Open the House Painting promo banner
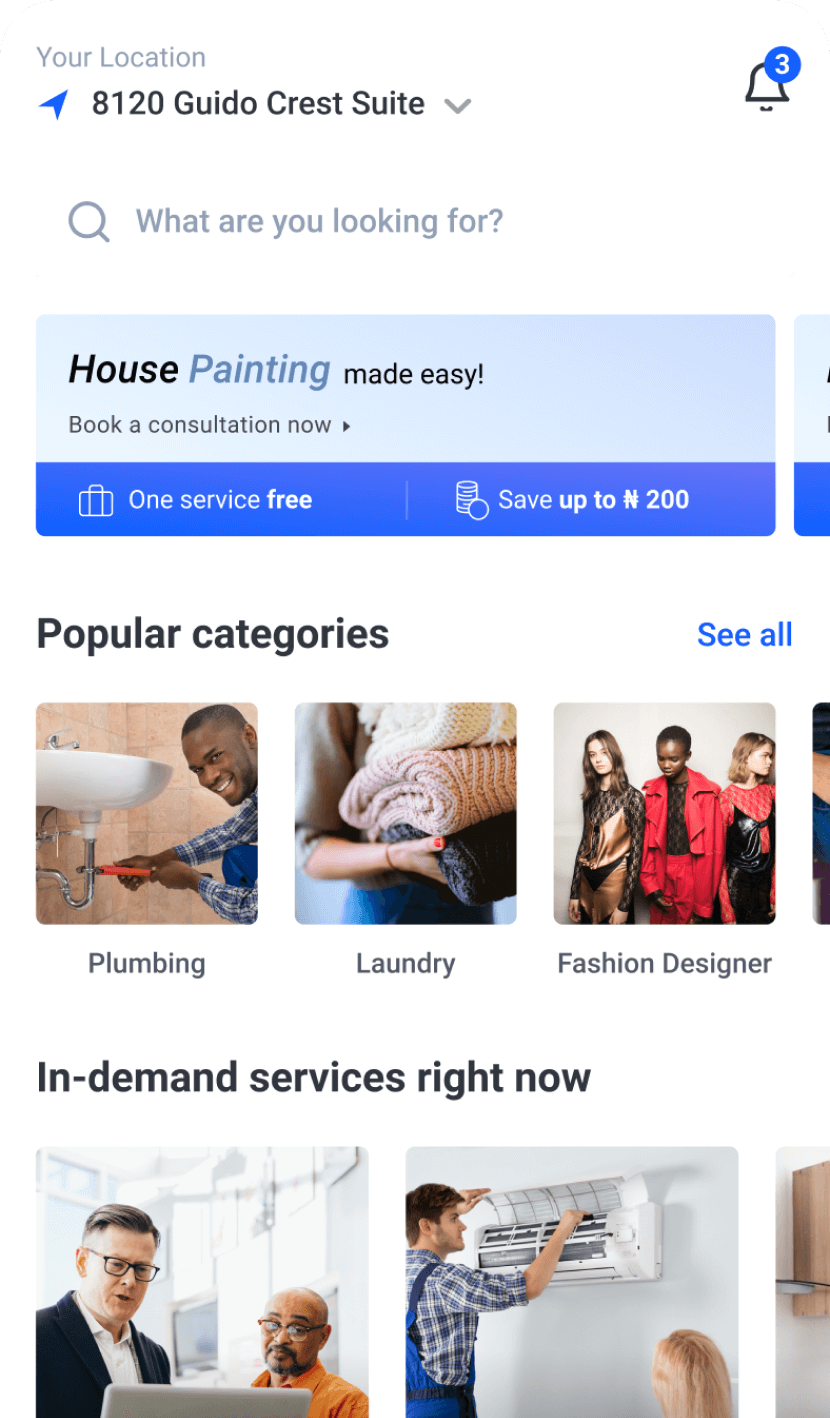Image resolution: width=830 pixels, height=1418 pixels. tap(406, 425)
